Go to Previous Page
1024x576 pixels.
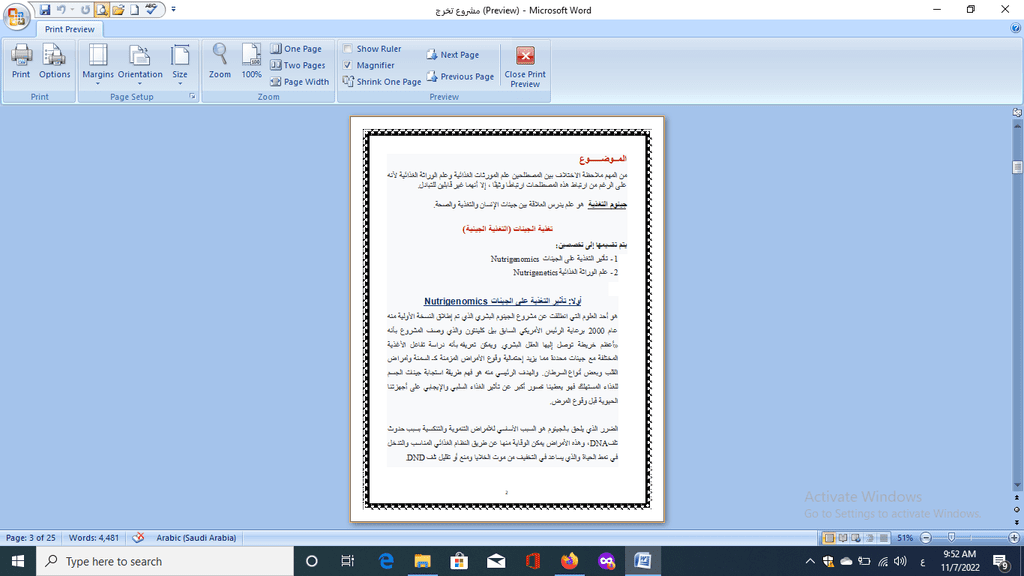tap(460, 76)
